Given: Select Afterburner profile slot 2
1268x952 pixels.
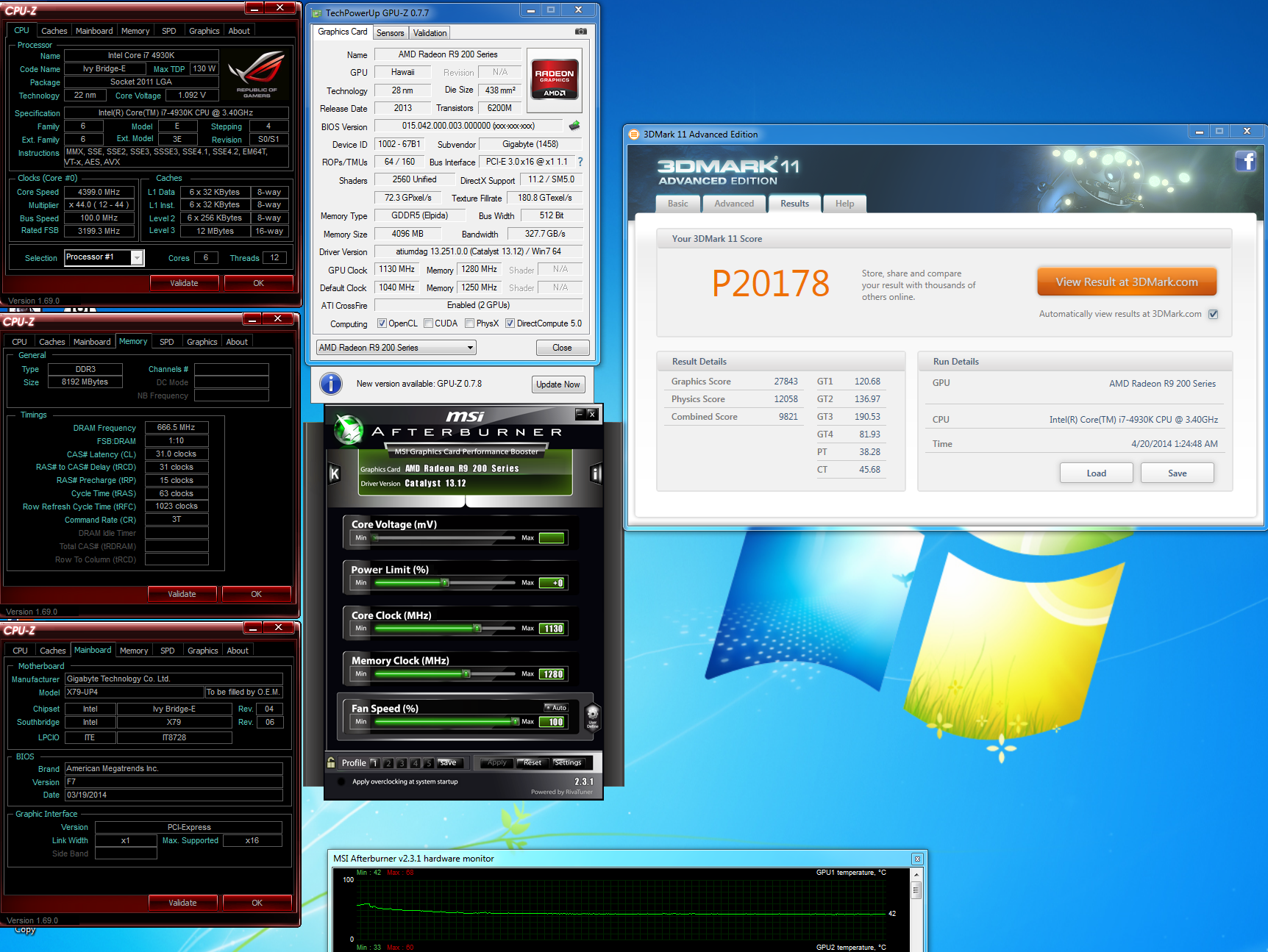Looking at the screenshot, I should pos(388,763).
